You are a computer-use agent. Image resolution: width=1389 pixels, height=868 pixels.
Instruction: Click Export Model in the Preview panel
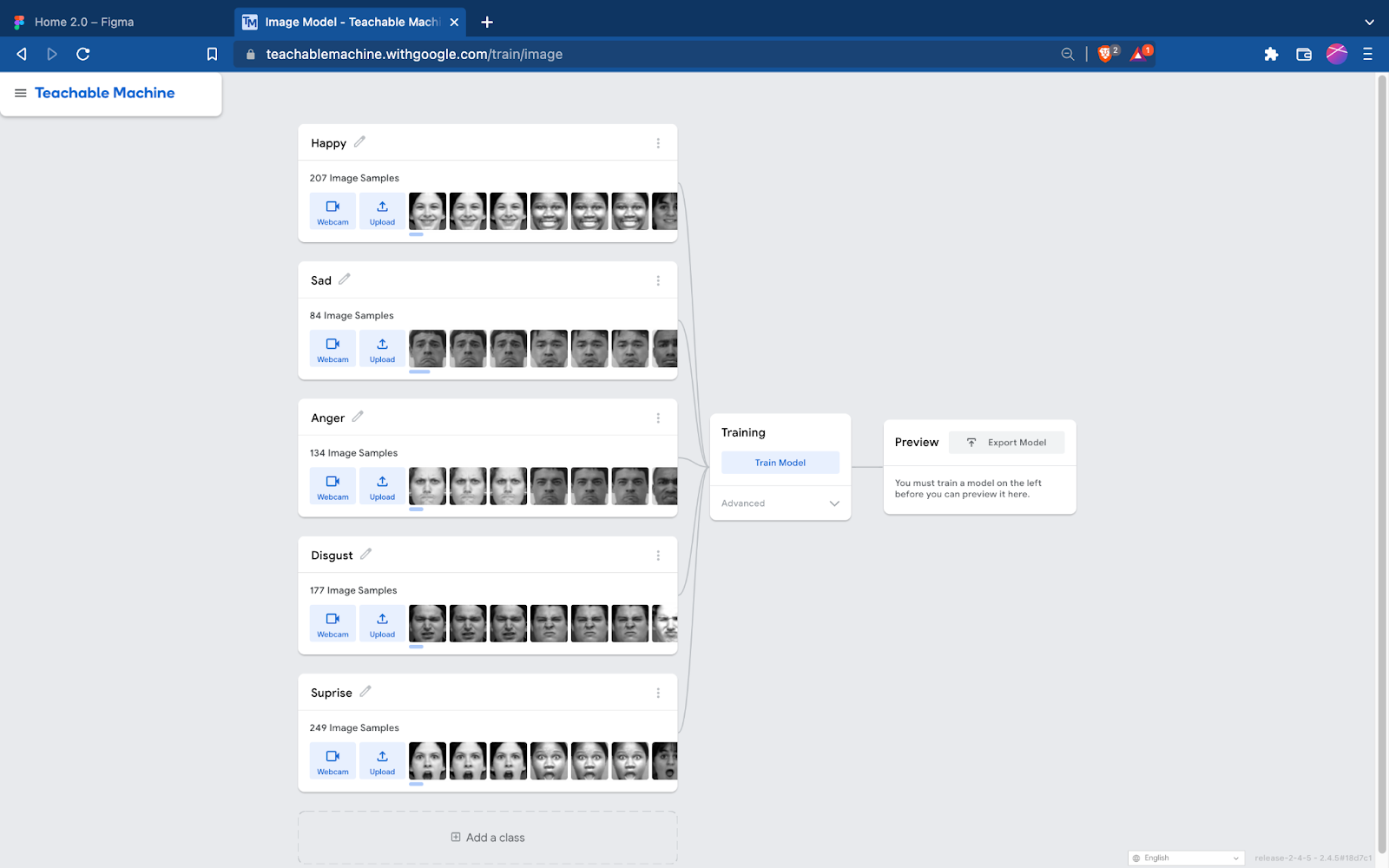(1006, 442)
